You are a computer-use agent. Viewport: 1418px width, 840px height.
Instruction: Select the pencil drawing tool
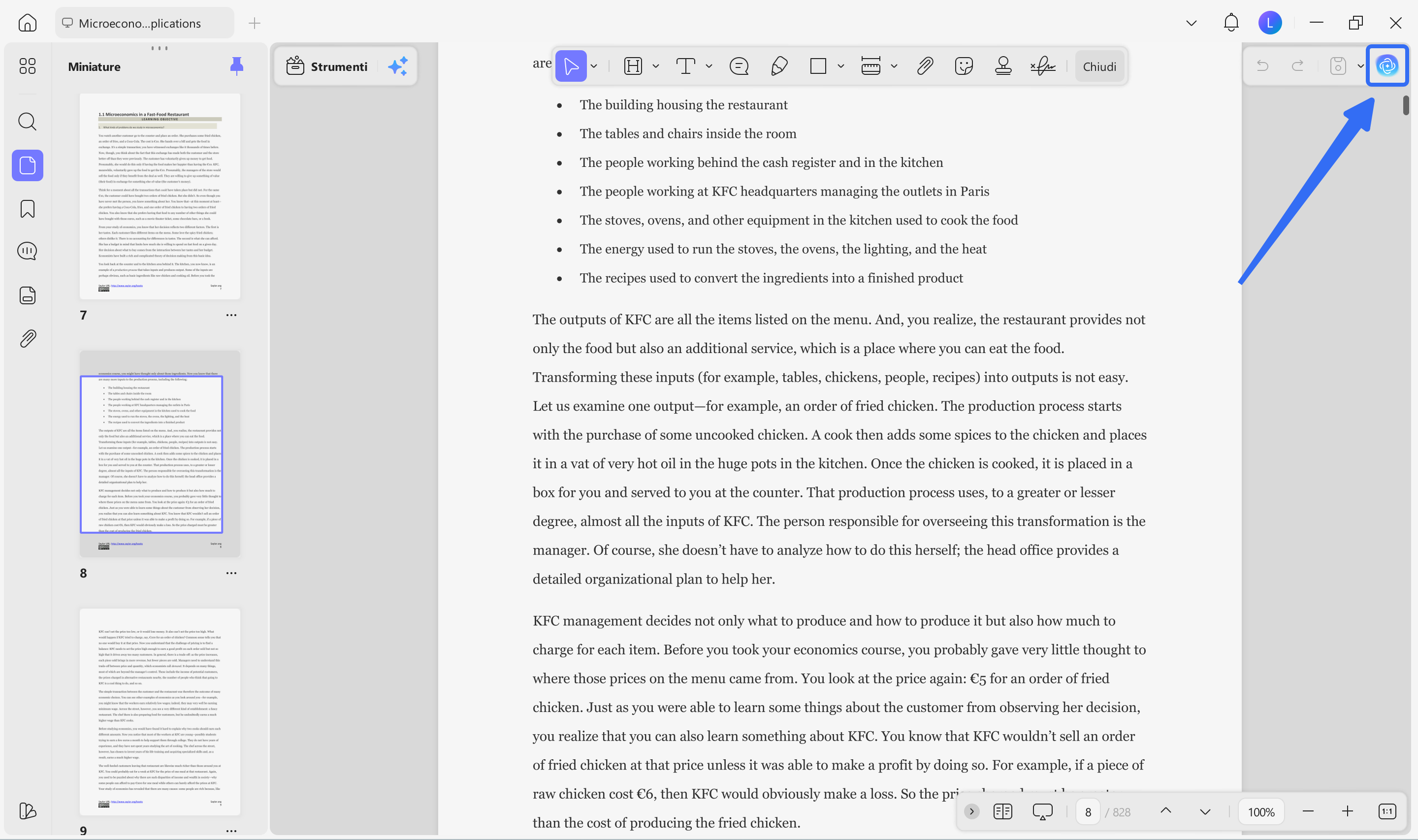click(x=778, y=66)
